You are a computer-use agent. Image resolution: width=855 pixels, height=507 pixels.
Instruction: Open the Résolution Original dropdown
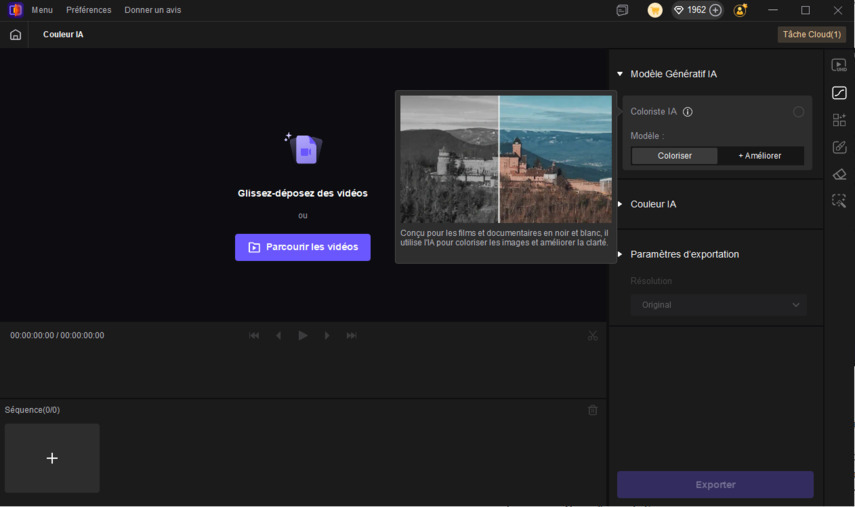click(718, 305)
